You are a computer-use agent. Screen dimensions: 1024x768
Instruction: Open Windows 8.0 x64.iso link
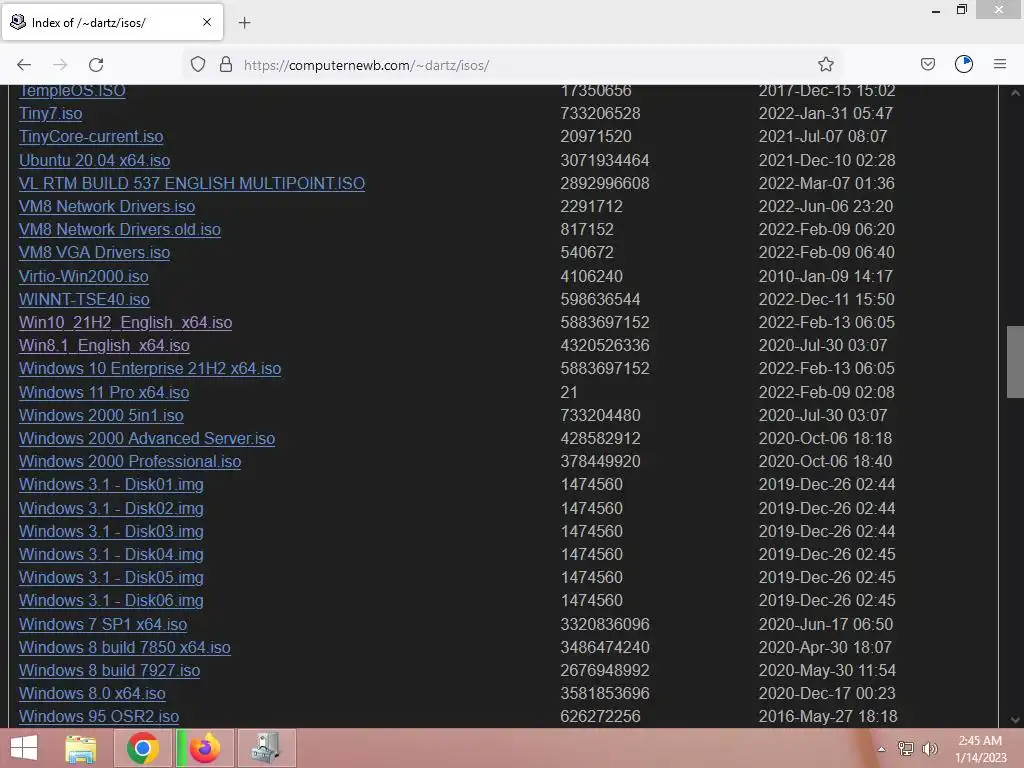point(92,693)
